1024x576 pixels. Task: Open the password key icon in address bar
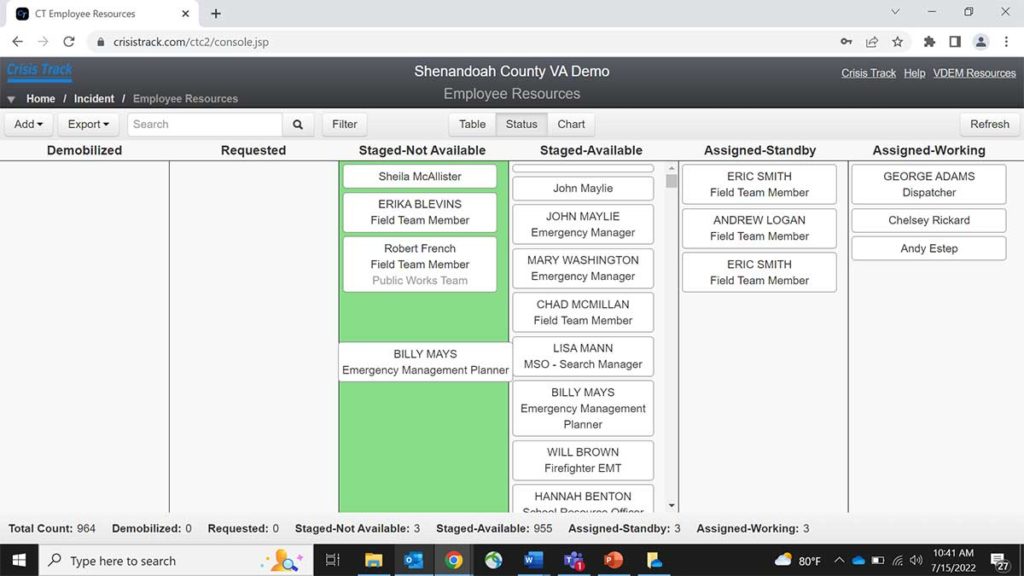coord(846,42)
